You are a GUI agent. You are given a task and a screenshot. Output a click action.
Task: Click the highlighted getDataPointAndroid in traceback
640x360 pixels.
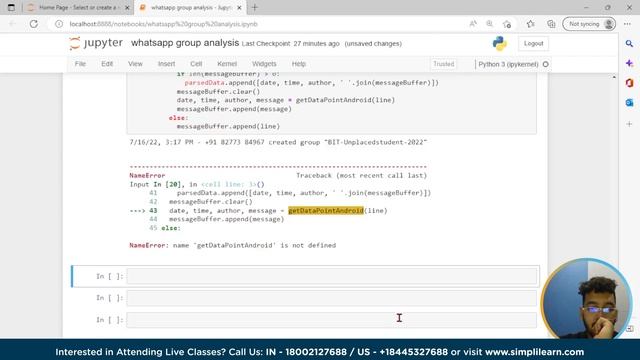coord(326,211)
